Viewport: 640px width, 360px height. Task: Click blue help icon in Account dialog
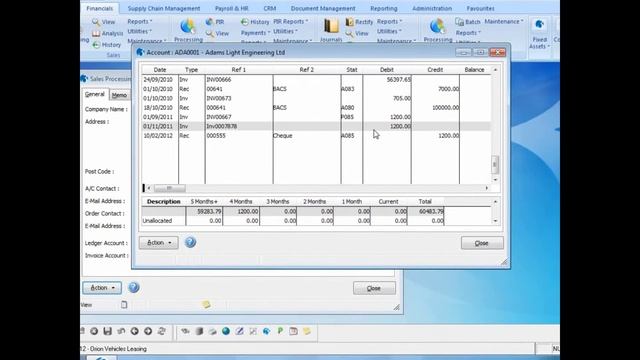(190, 242)
